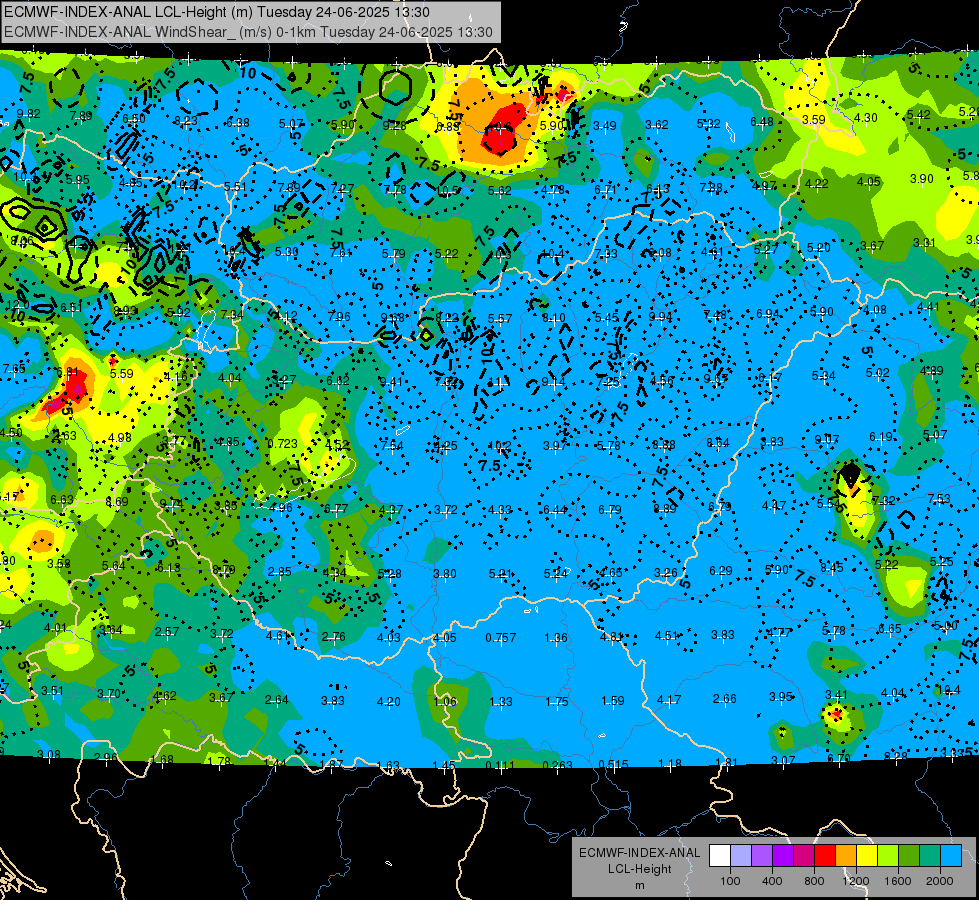The width and height of the screenshot is (979, 900).
Task: Click the grid value 5.57
Action: 500,319
